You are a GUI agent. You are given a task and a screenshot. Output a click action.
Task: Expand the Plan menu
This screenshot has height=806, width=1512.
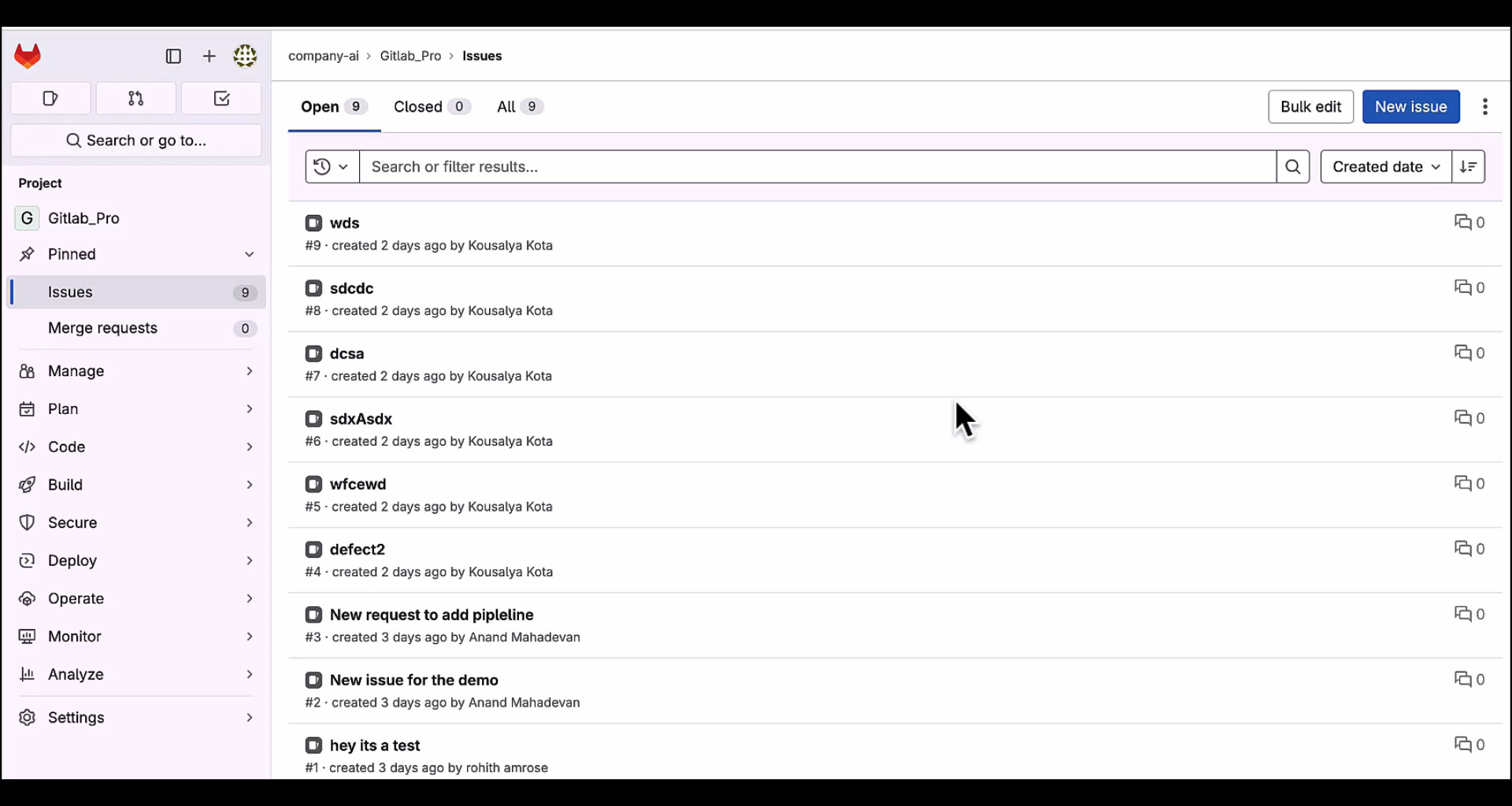click(135, 409)
